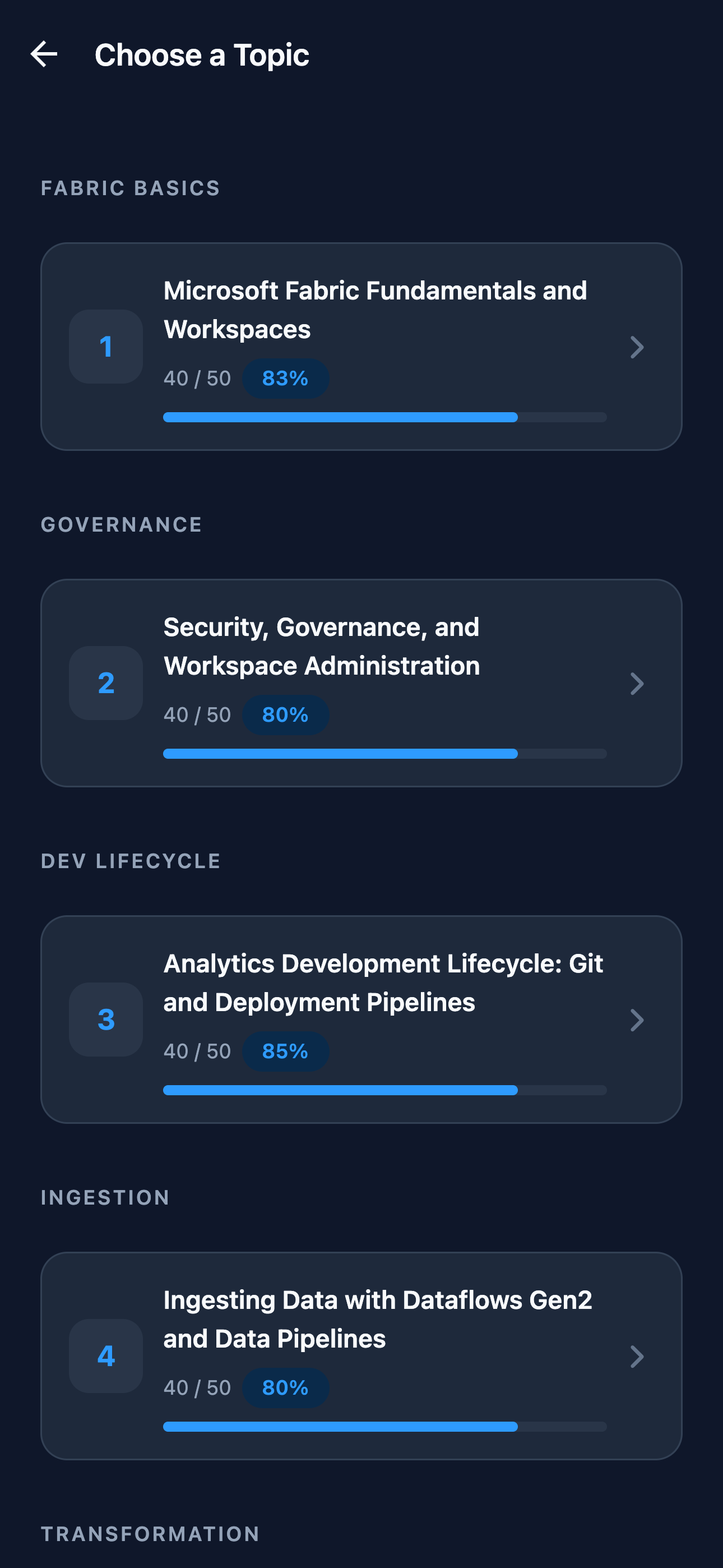Open topic number 1 badge
Image resolution: width=723 pixels, height=1568 pixels.
106,347
